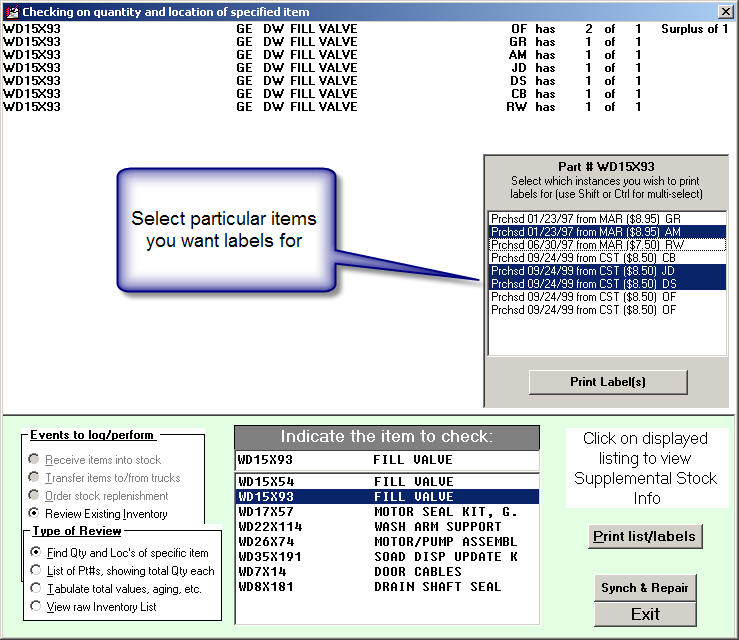Select the Review Existing Inventory radio button
Viewport: 739px width, 640px height.
[36, 513]
